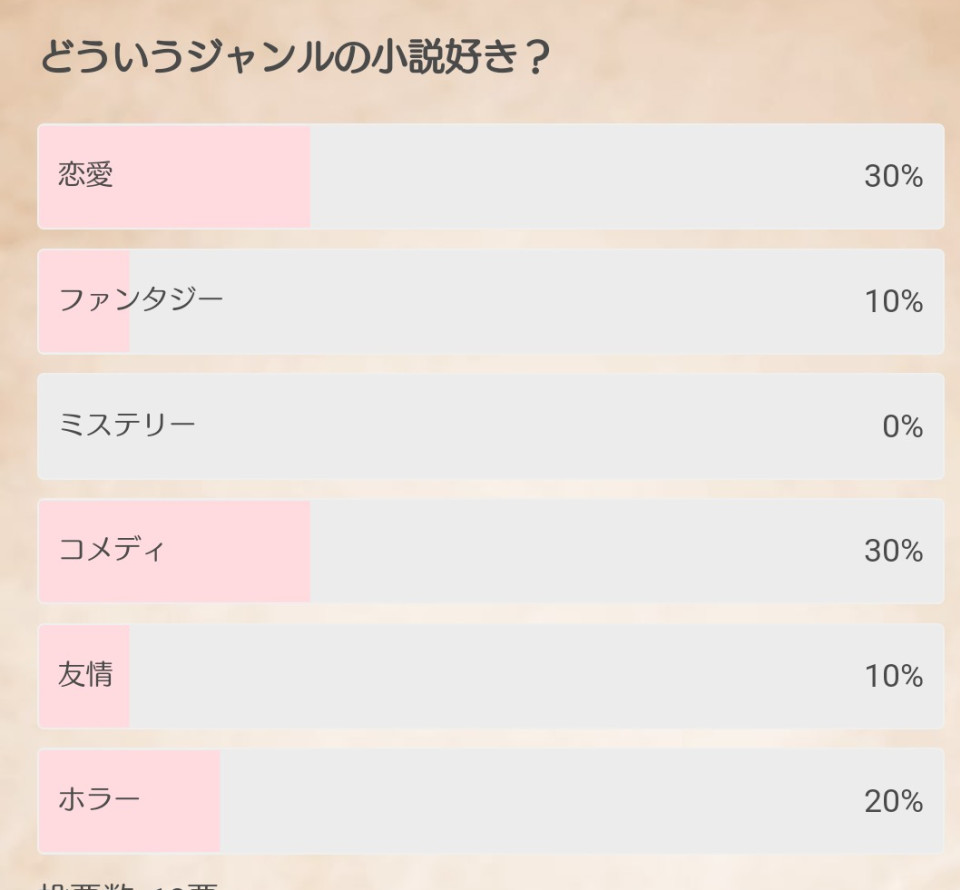
Task: Click the pink progress fill of the ホラー bar
Action: [x=129, y=801]
